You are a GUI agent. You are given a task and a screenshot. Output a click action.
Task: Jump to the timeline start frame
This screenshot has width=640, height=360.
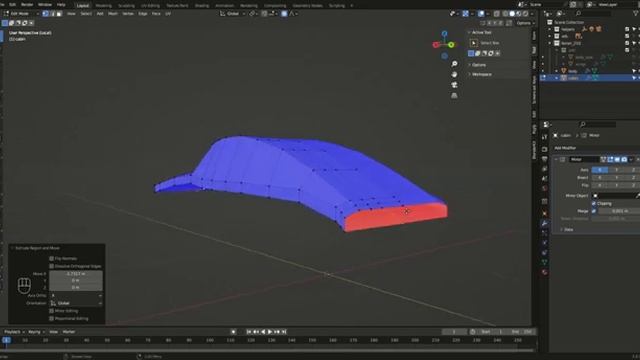[249, 332]
